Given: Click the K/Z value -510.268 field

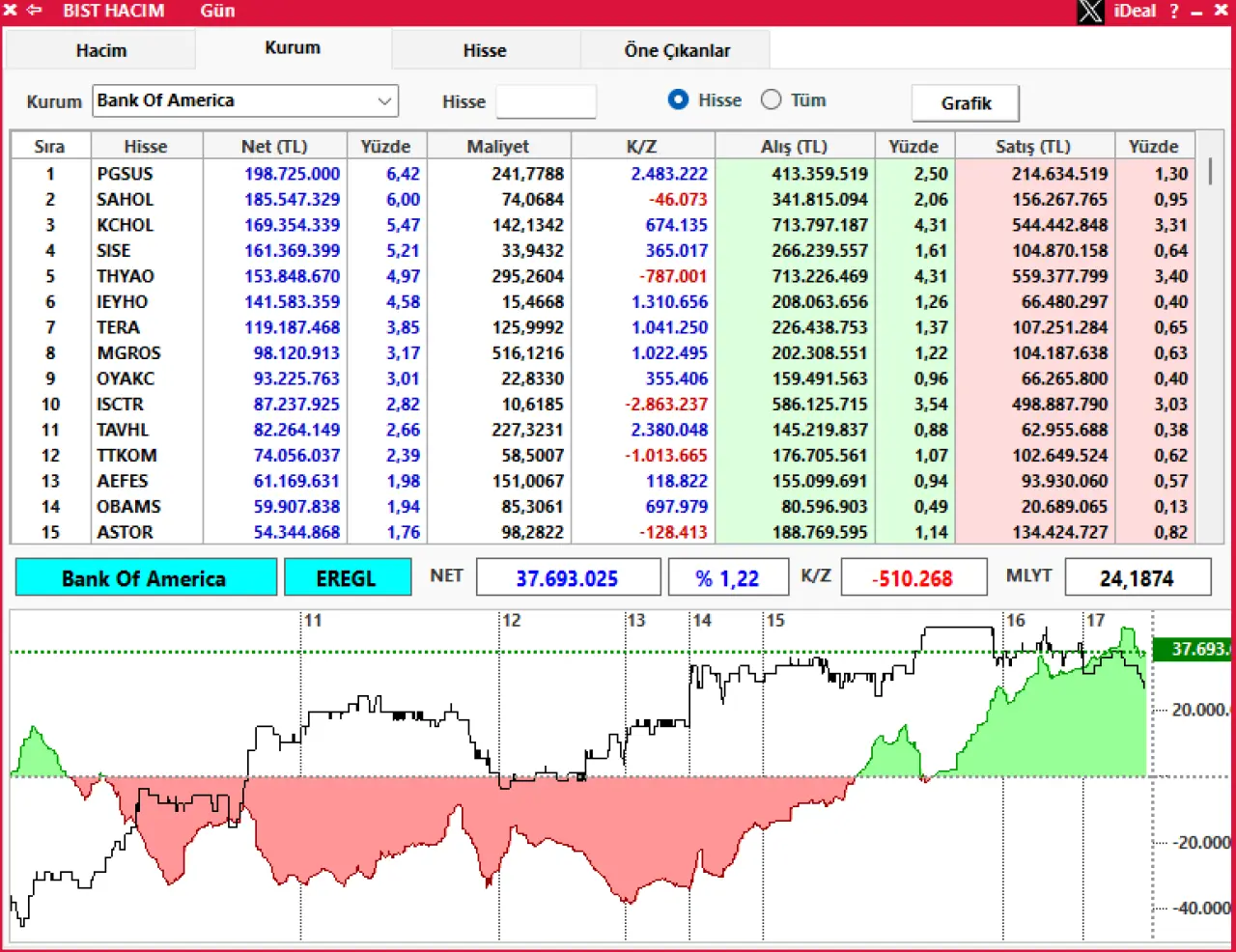Looking at the screenshot, I should 913,578.
